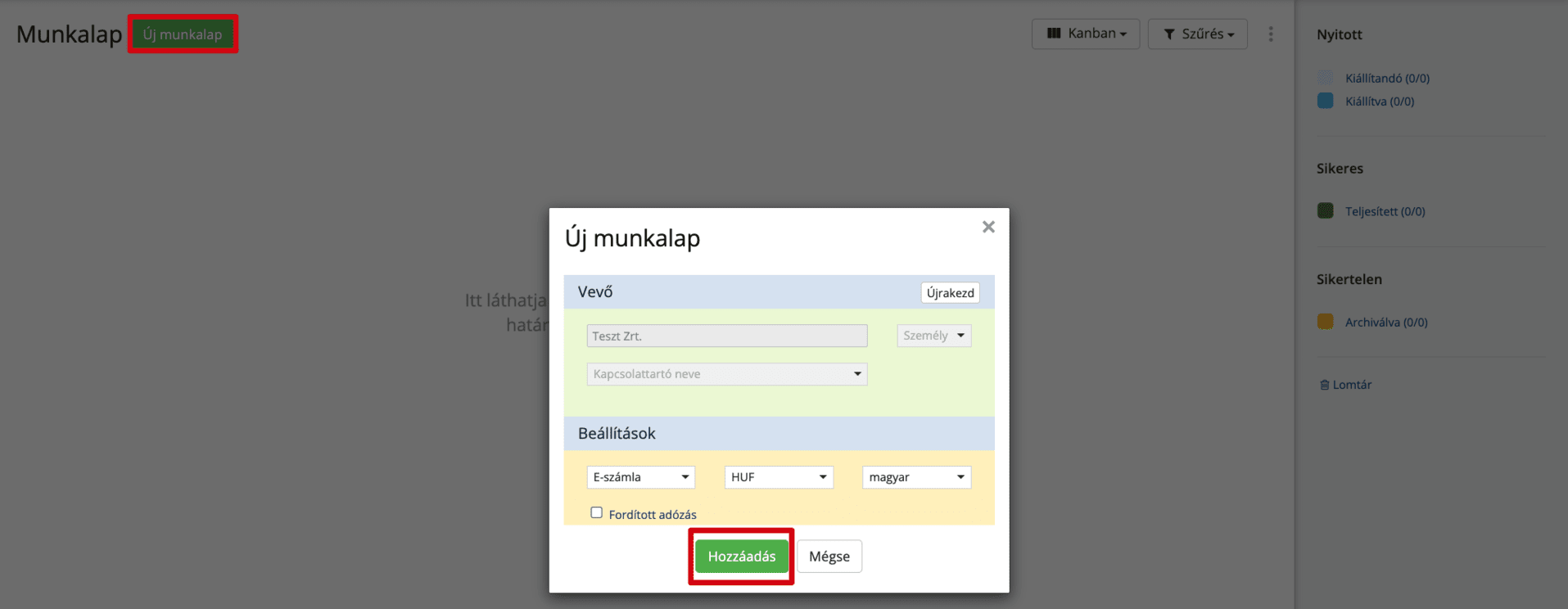Viewport: 1568px width, 609px height.
Task: Click the Új munkalap button in header
Action: pos(183,34)
